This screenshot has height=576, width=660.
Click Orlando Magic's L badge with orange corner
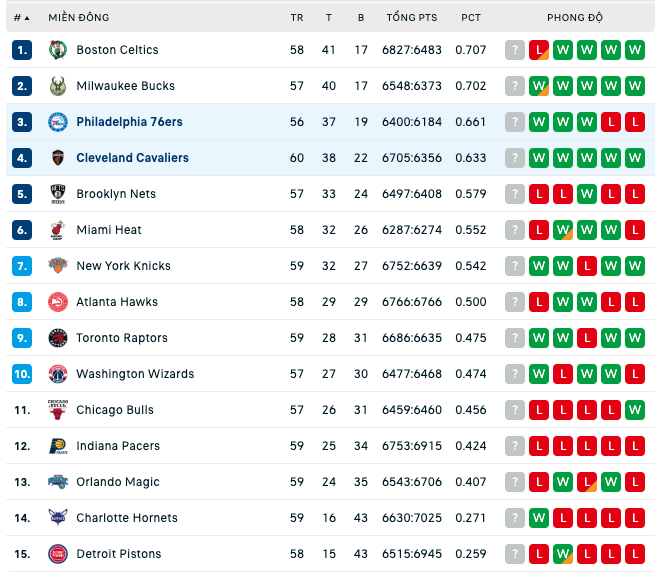tap(587, 482)
